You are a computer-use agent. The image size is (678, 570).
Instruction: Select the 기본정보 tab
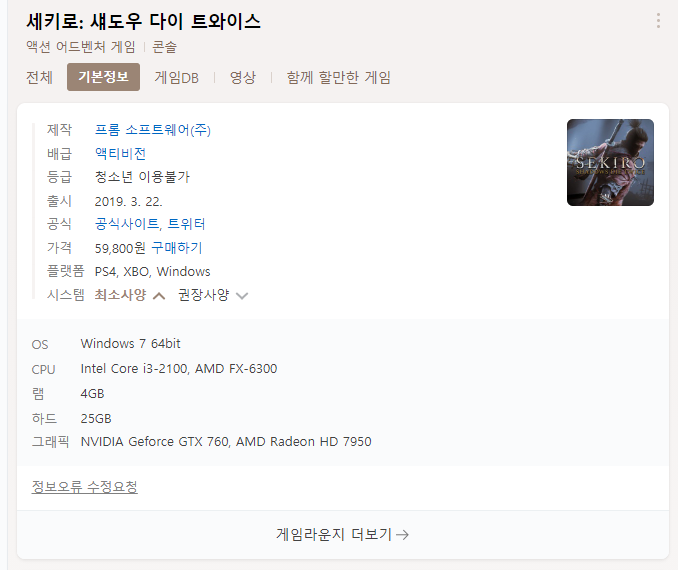pos(103,77)
